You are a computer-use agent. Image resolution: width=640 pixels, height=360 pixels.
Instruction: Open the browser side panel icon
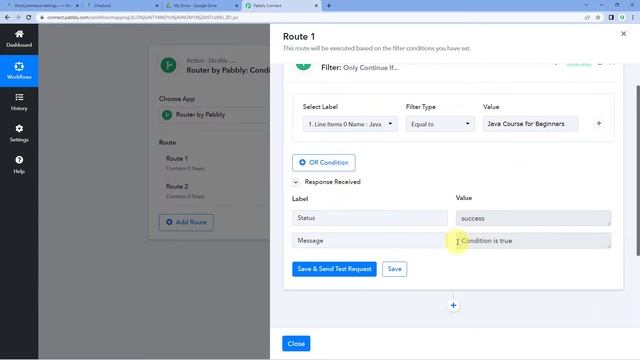611,18
